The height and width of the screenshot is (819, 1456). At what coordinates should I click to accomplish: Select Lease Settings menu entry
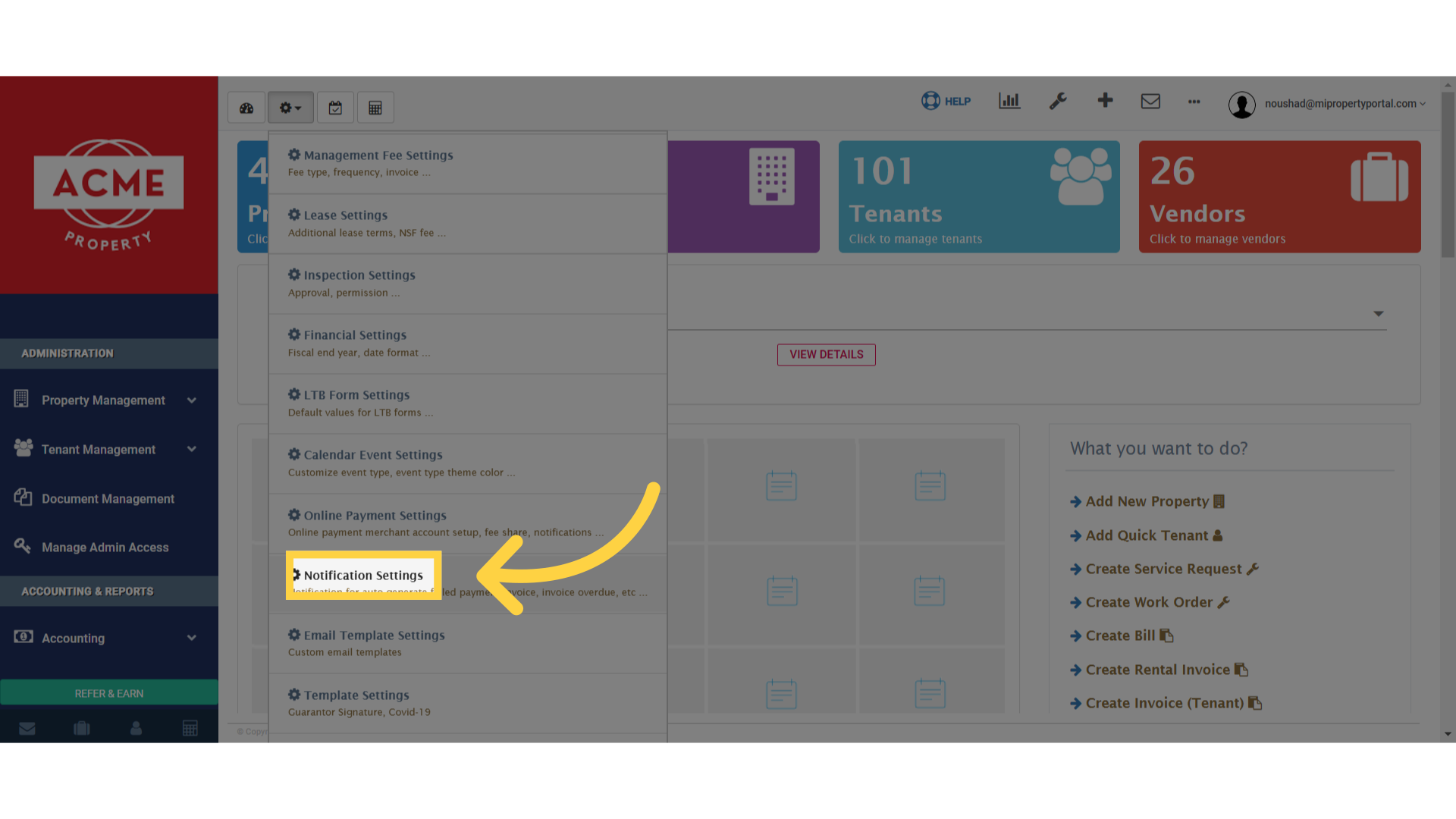pos(468,223)
